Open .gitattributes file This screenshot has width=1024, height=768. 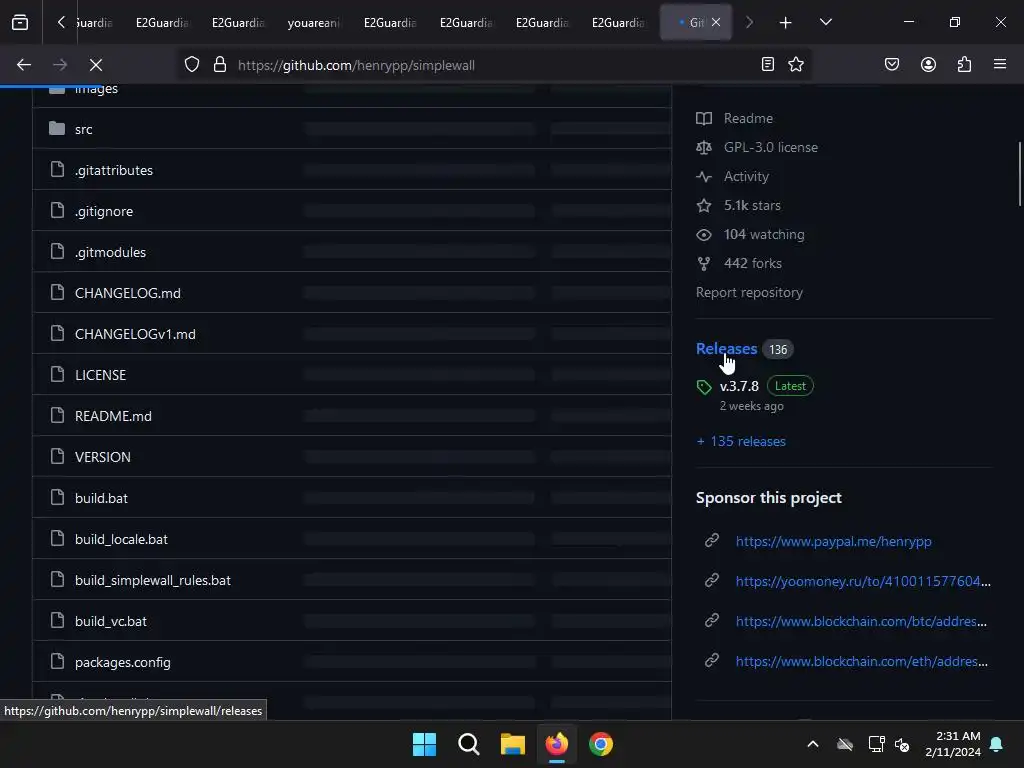click(x=114, y=170)
